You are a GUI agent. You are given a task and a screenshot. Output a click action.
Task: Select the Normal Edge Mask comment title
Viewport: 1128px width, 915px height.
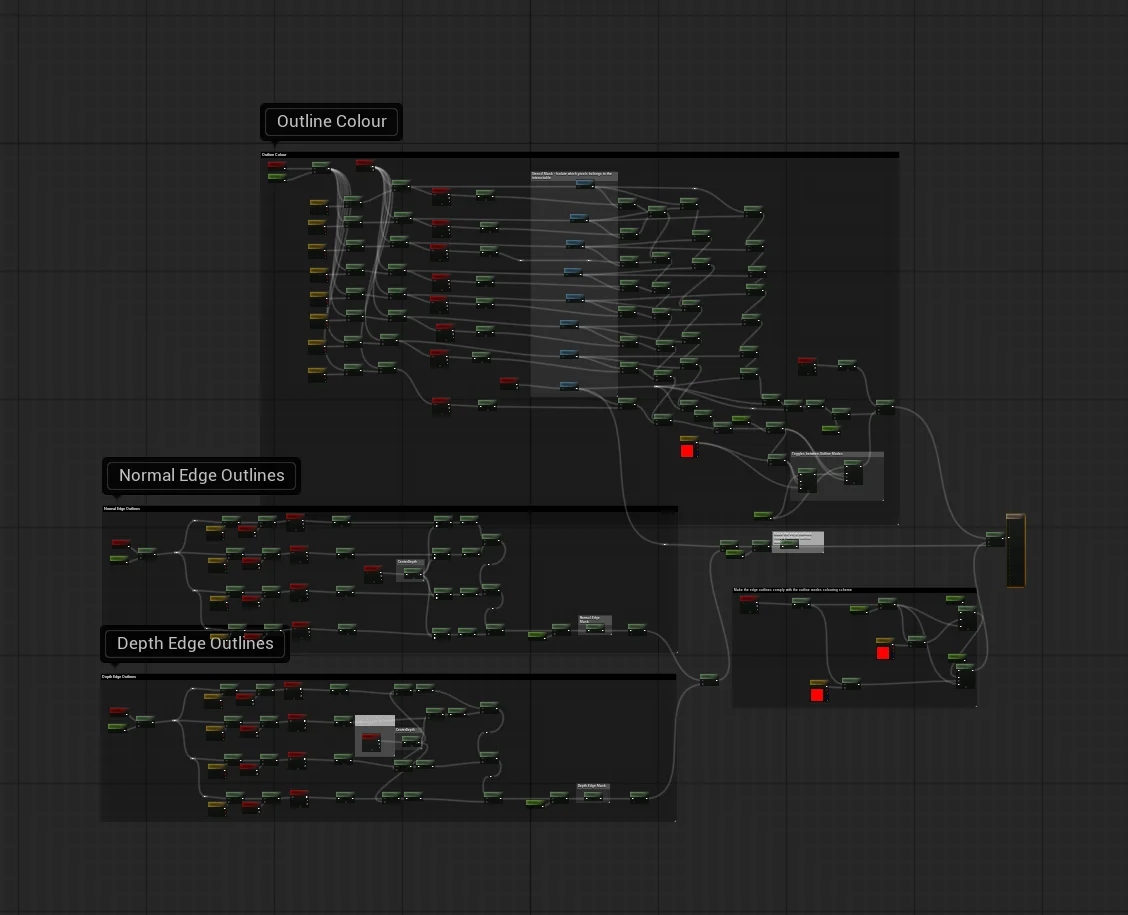(595, 619)
